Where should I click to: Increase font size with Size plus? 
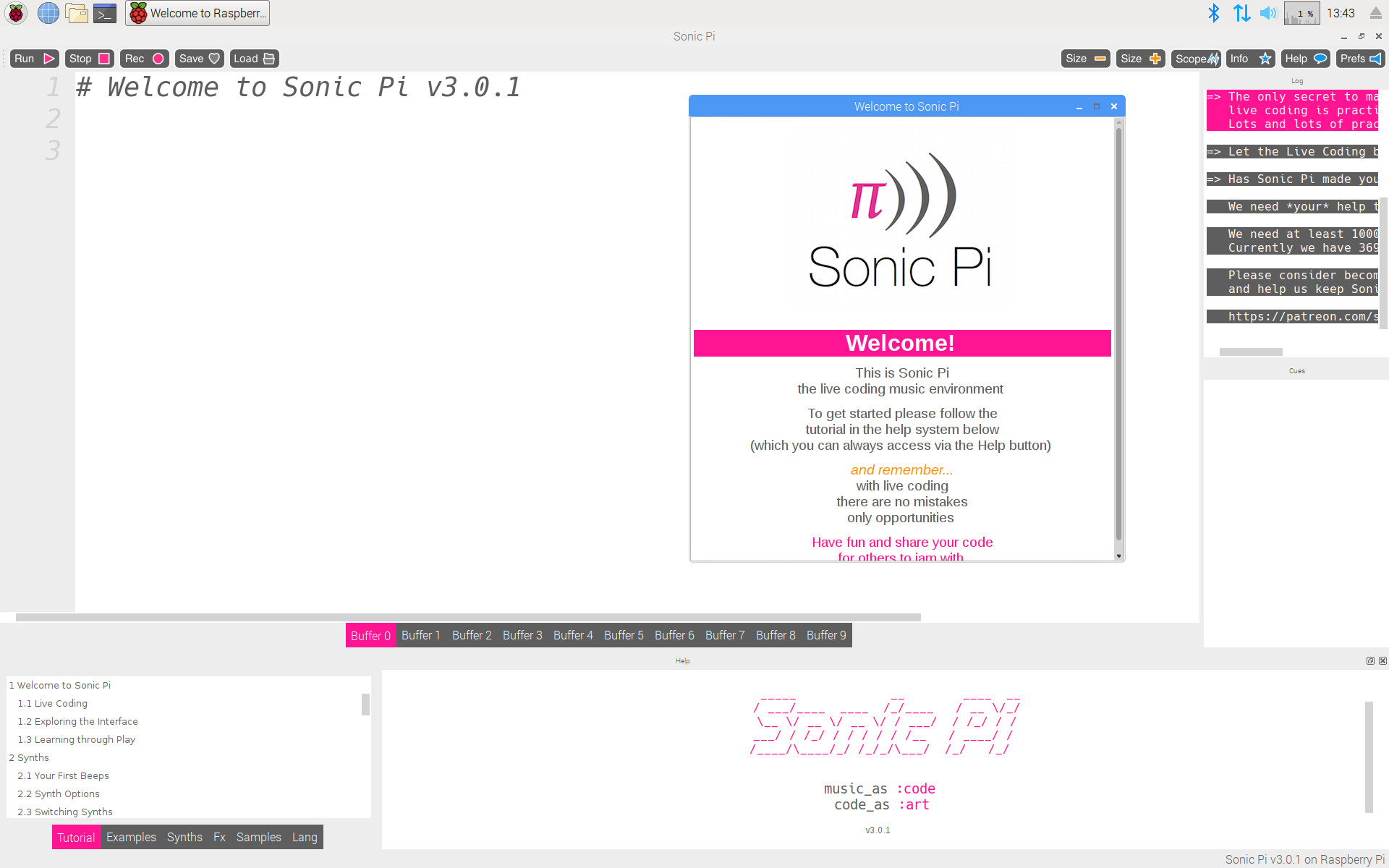click(x=1140, y=59)
